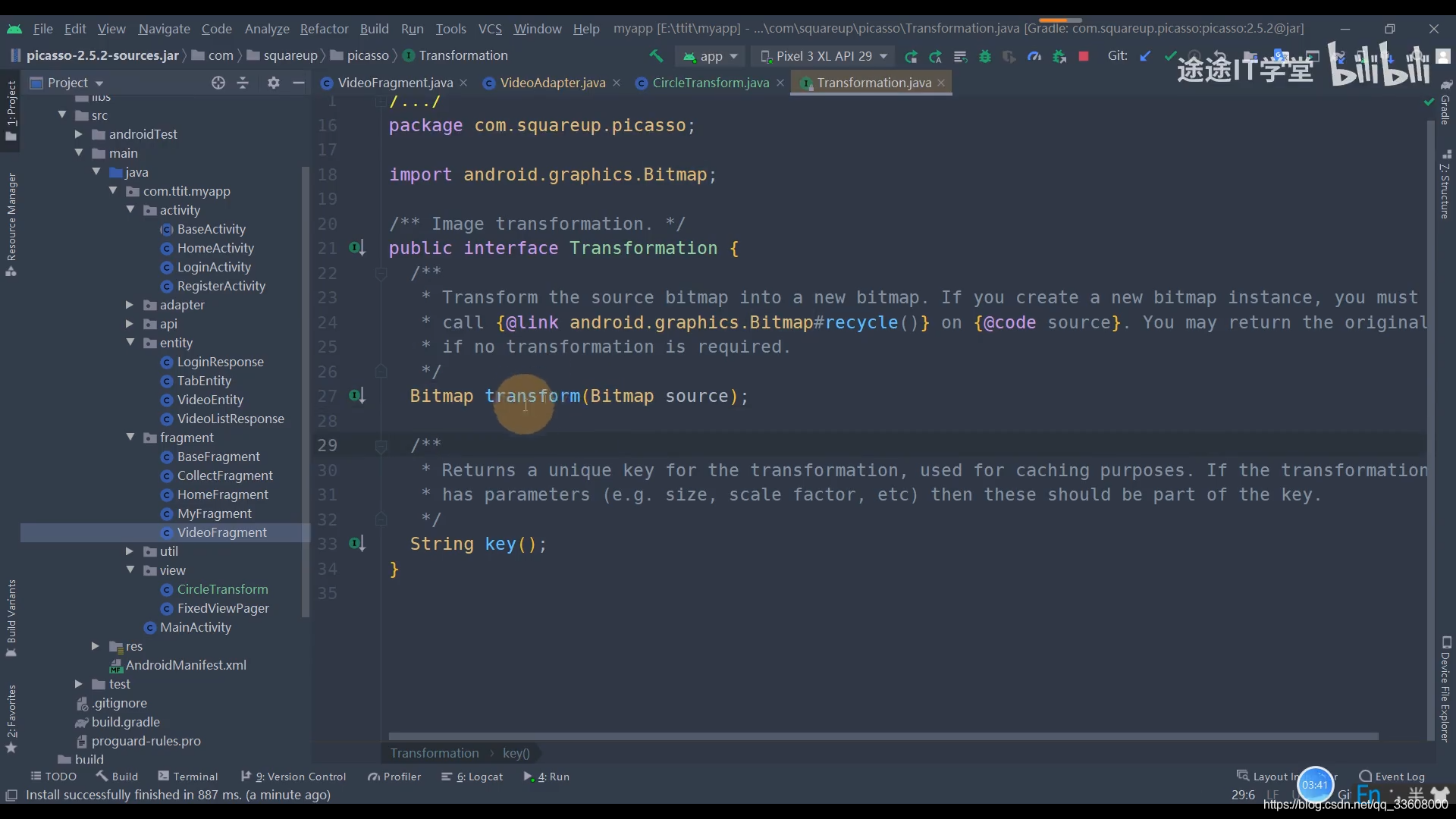Click Collapse All icon in Project panel

[243, 83]
